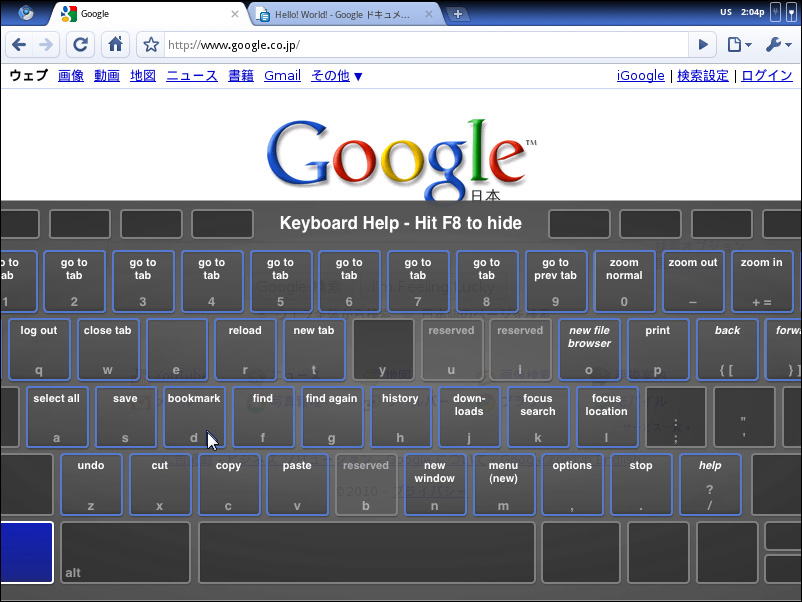Image resolution: width=802 pixels, height=602 pixels.
Task: Go to the home page icon
Action: coord(116,45)
